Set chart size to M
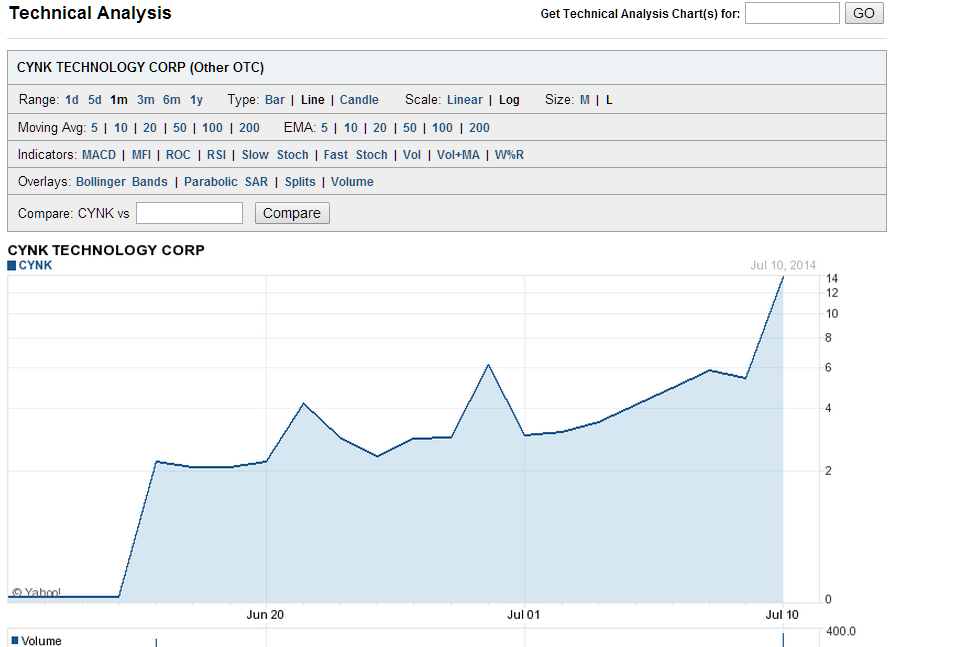This screenshot has height=647, width=960. (585, 100)
